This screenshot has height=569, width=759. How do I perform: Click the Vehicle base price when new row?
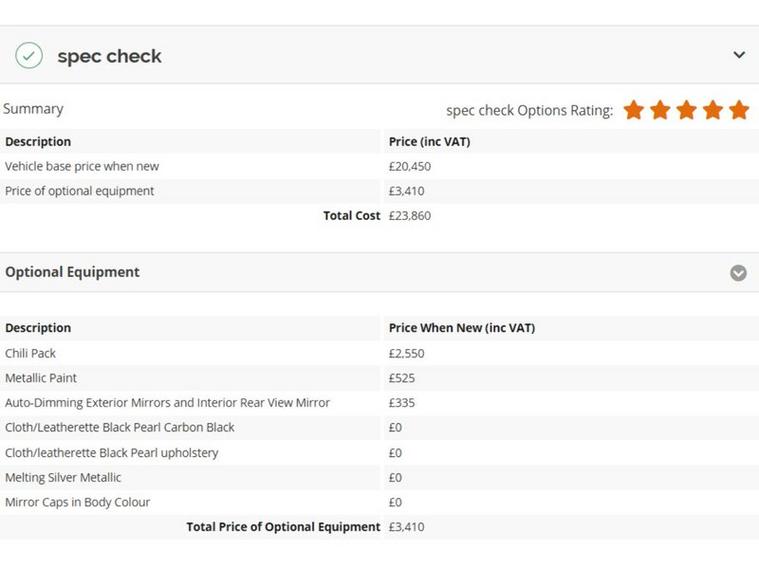point(380,167)
